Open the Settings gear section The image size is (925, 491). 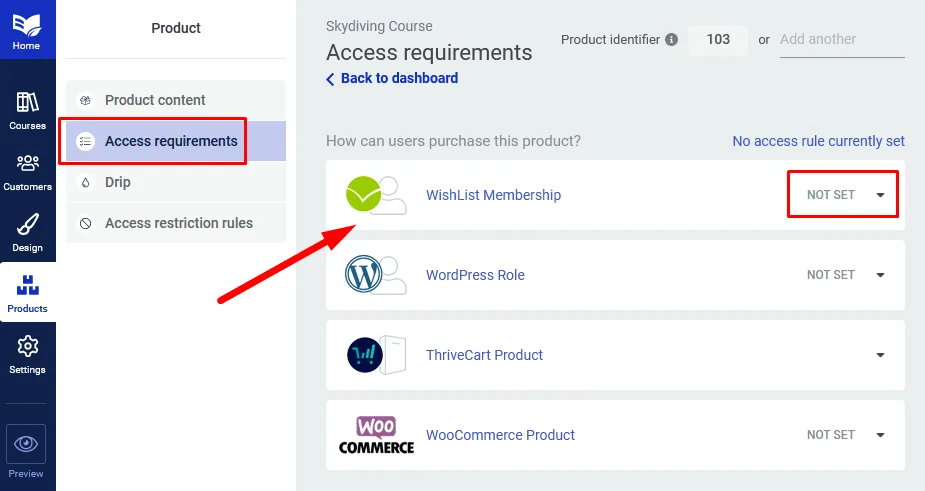click(x=27, y=355)
